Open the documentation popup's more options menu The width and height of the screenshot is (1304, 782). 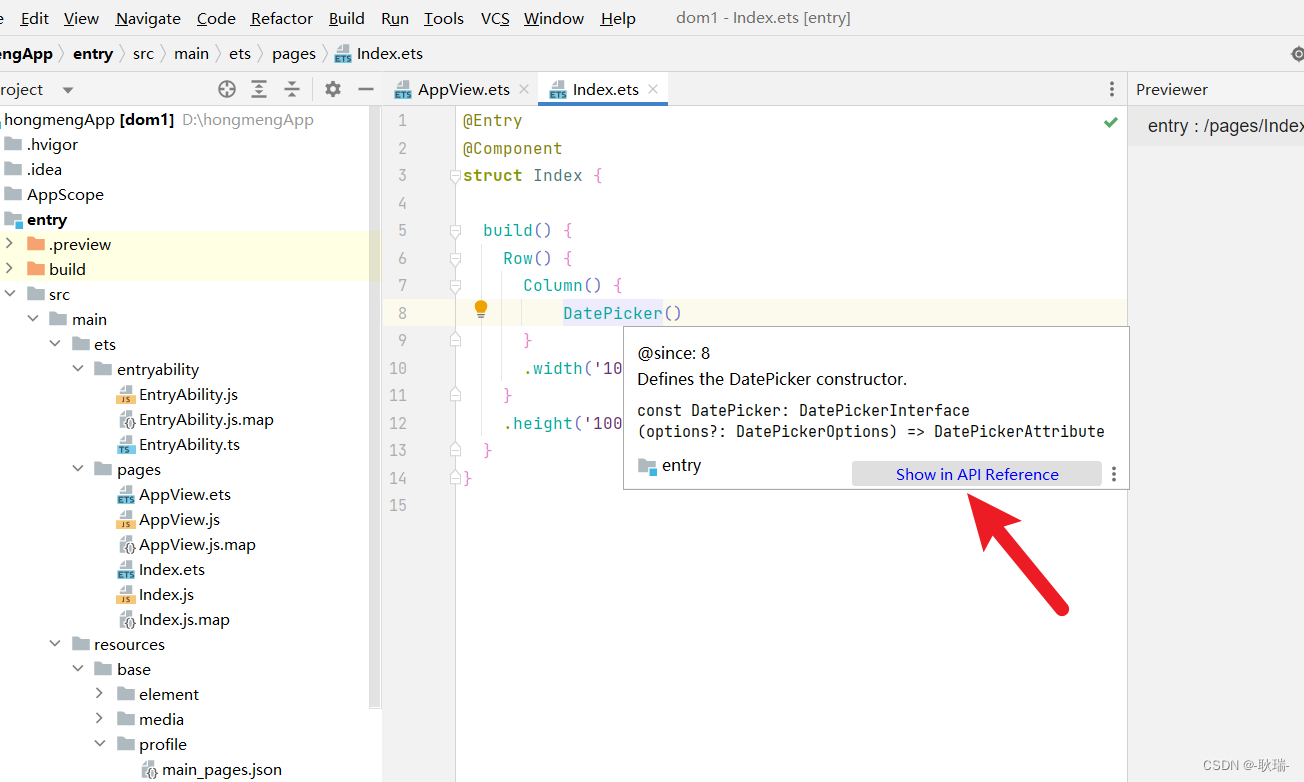(x=1114, y=474)
